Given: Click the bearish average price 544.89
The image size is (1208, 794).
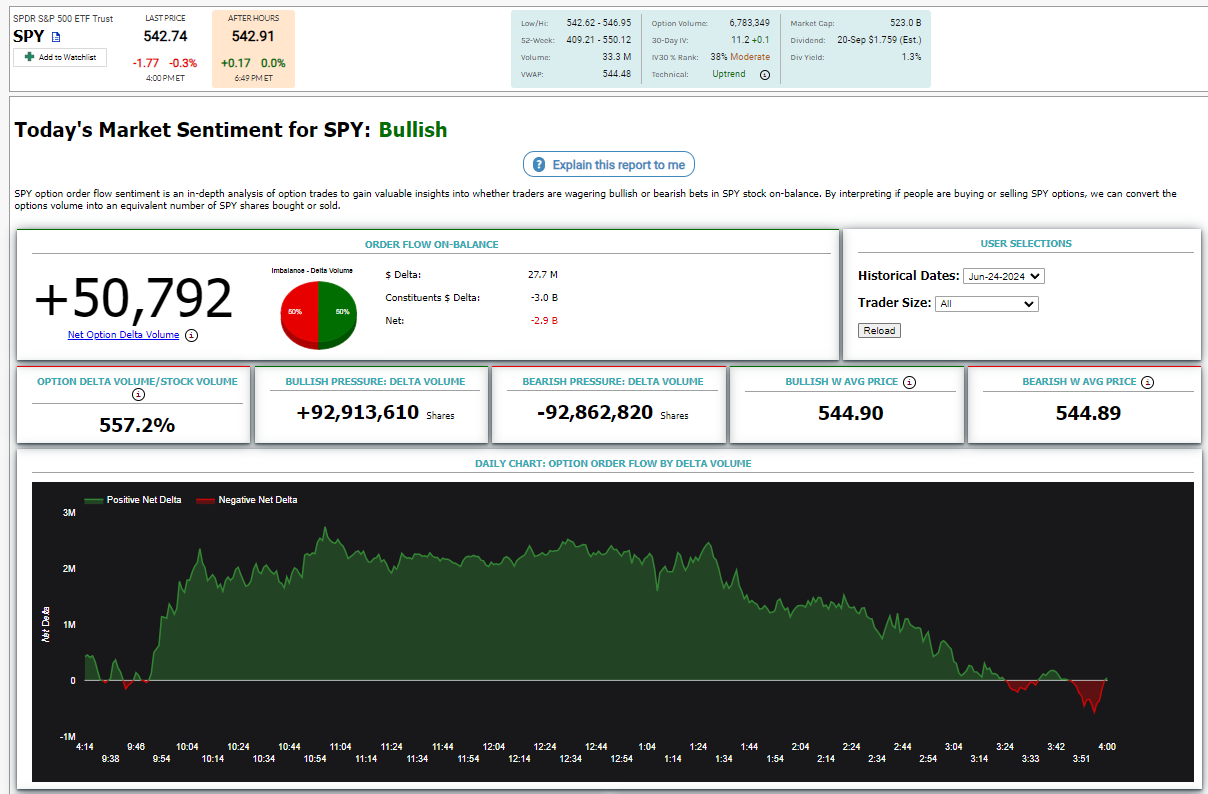Looking at the screenshot, I should (x=1088, y=413).
